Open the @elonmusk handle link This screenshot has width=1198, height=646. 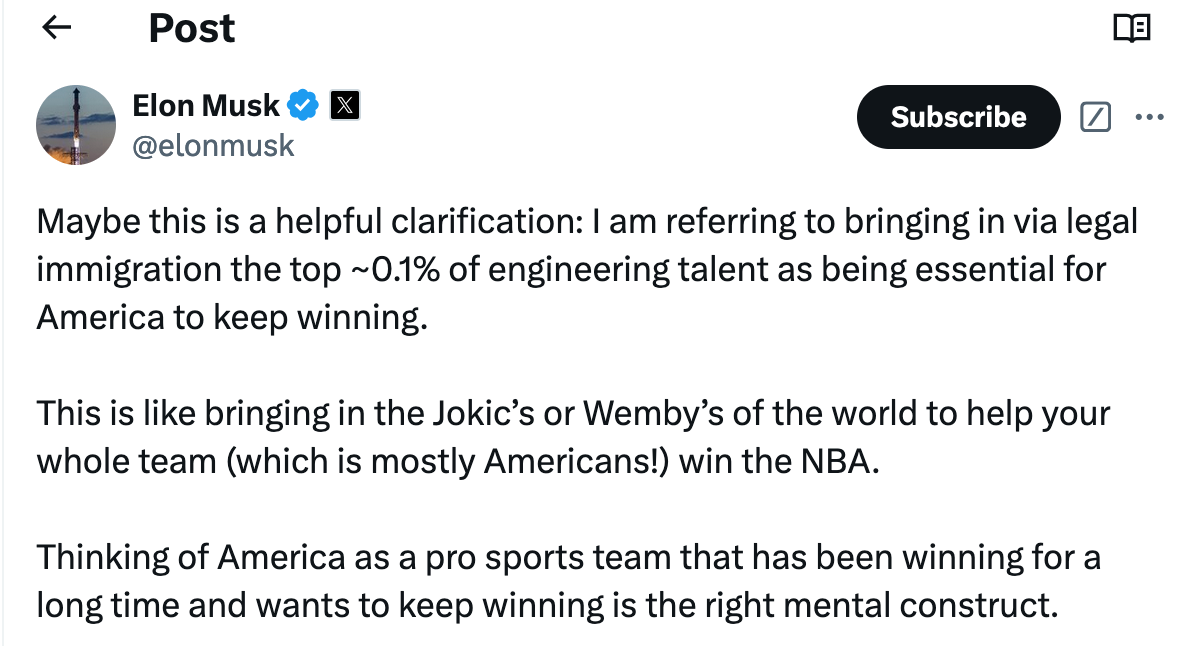213,145
